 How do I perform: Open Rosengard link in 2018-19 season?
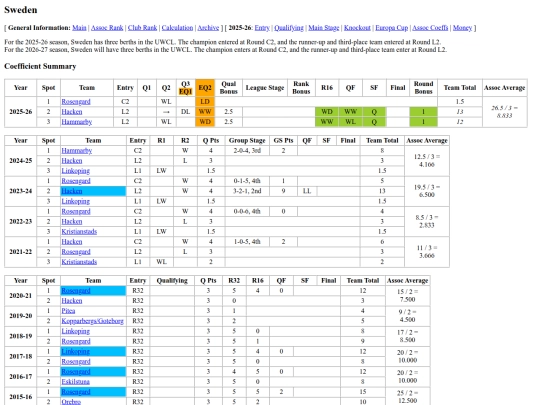pos(76,341)
